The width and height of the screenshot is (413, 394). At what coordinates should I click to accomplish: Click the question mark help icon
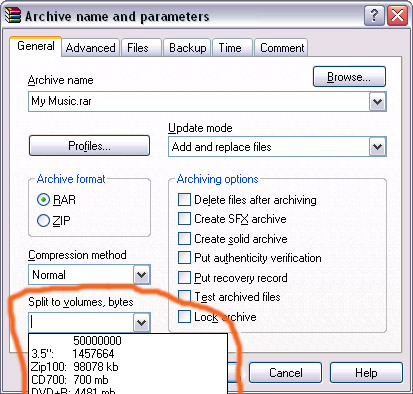click(x=374, y=15)
